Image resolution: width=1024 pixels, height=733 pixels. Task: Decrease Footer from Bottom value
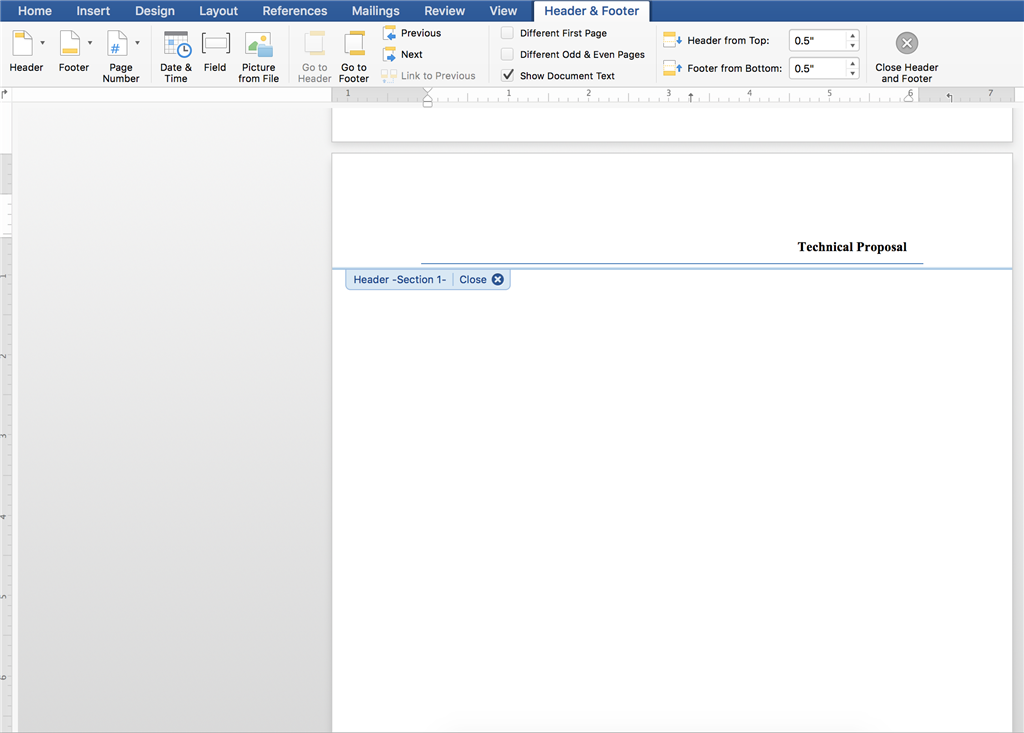[x=852, y=73]
